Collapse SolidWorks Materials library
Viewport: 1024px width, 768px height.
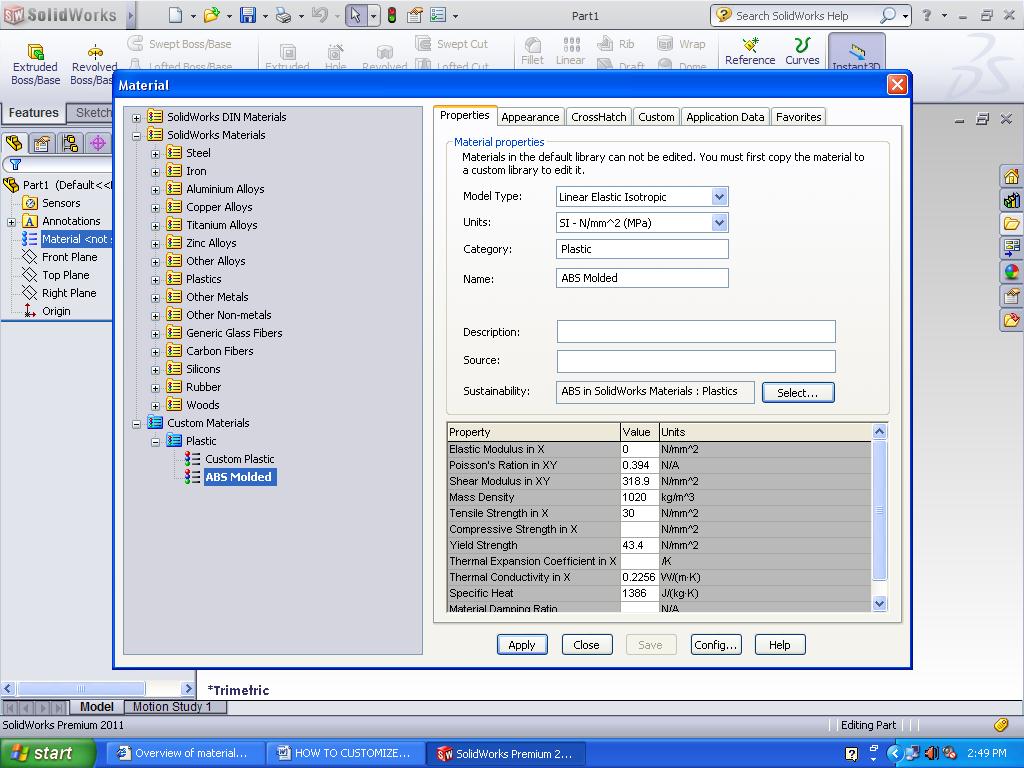[136, 136]
